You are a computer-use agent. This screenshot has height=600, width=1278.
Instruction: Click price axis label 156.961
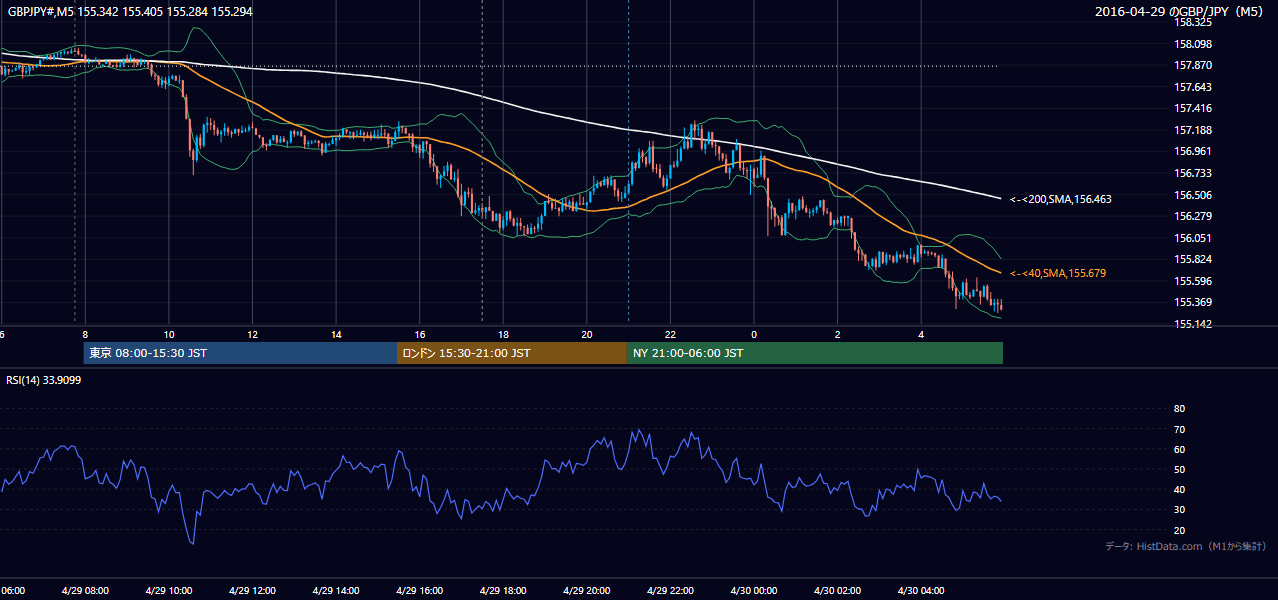1194,152
